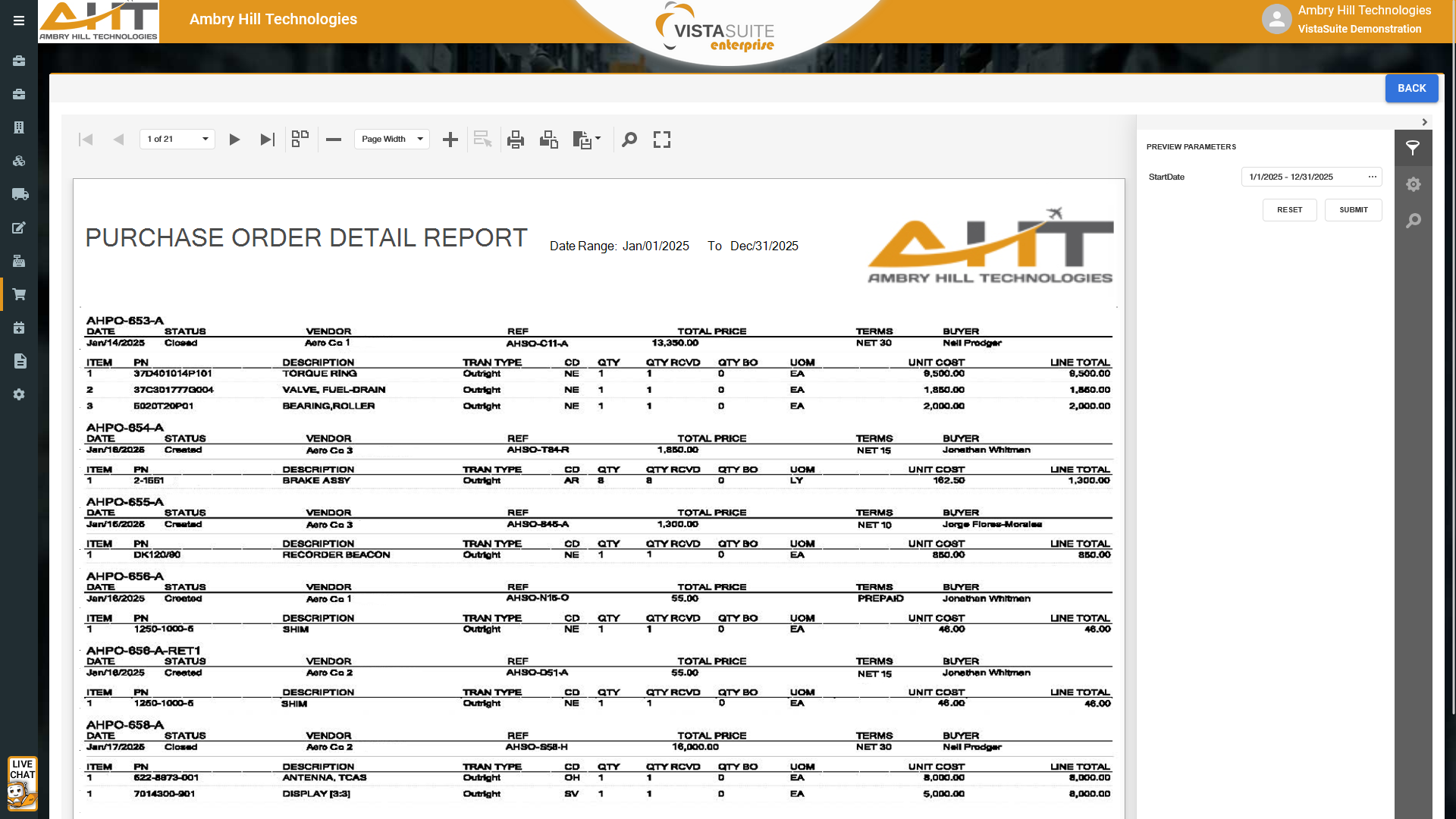Go to the next report page

click(x=234, y=140)
